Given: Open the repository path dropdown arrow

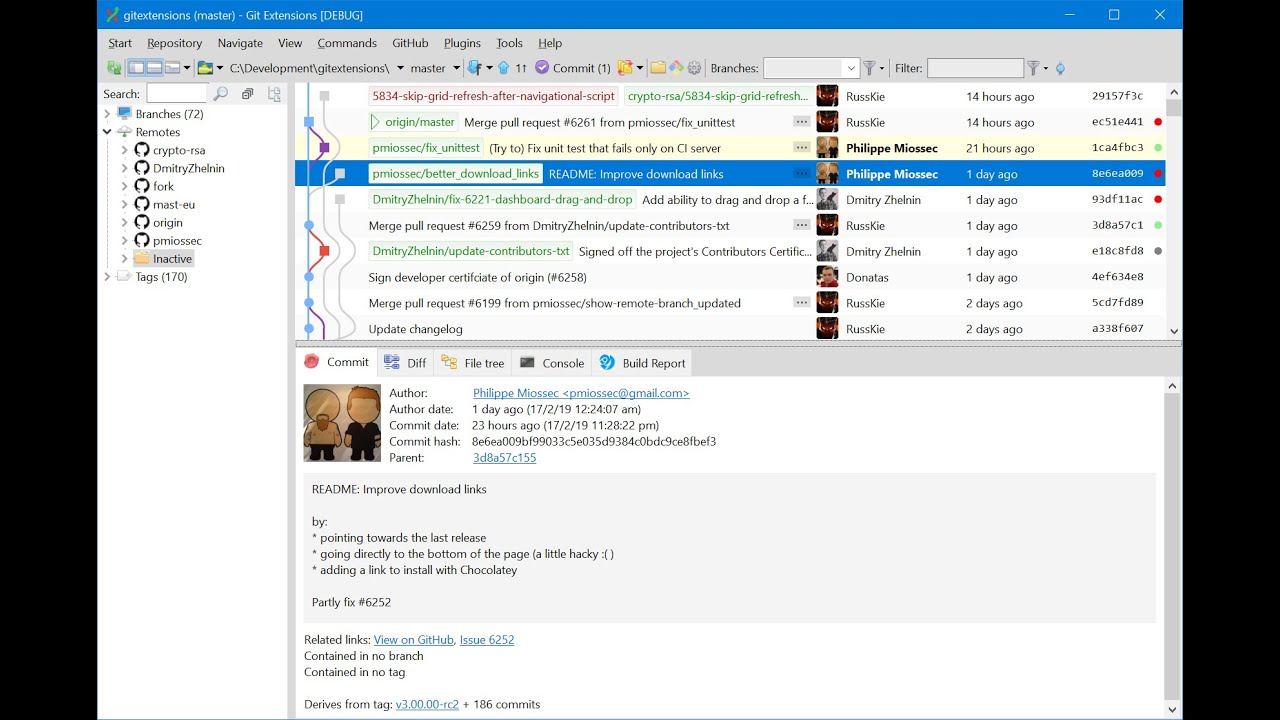Looking at the screenshot, I should pyautogui.click(x=400, y=68).
